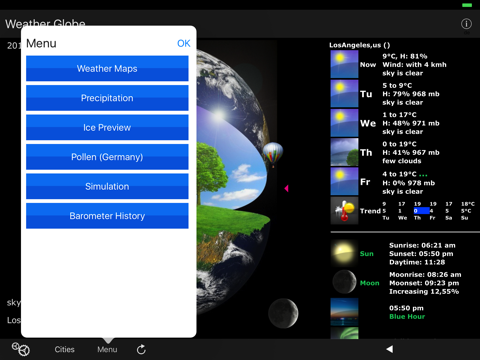
Task: Open Ice Preview
Action: click(107, 127)
